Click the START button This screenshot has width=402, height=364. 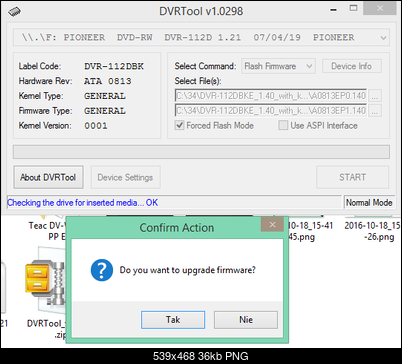[x=352, y=177]
